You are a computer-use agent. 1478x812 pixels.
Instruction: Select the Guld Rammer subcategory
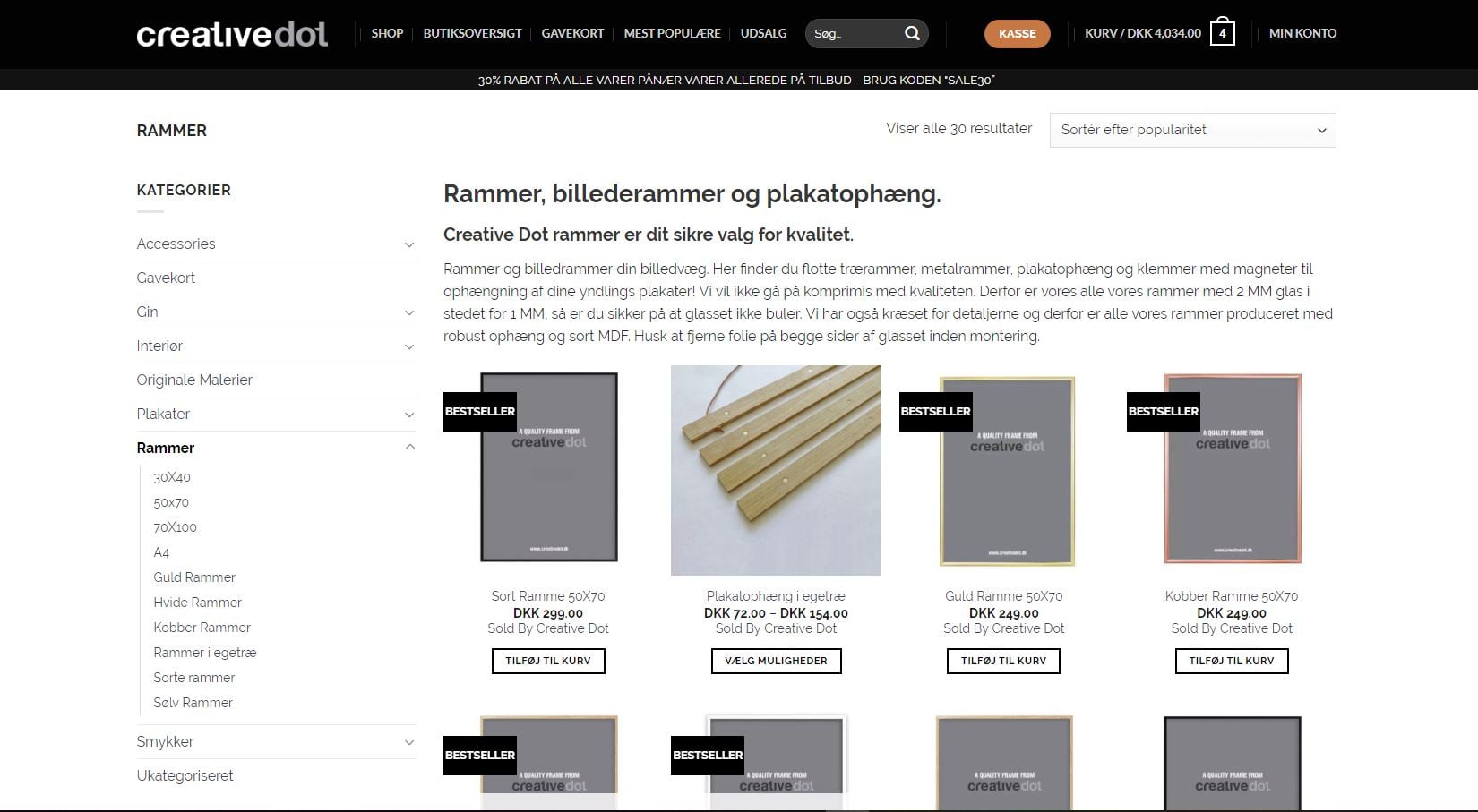(194, 577)
